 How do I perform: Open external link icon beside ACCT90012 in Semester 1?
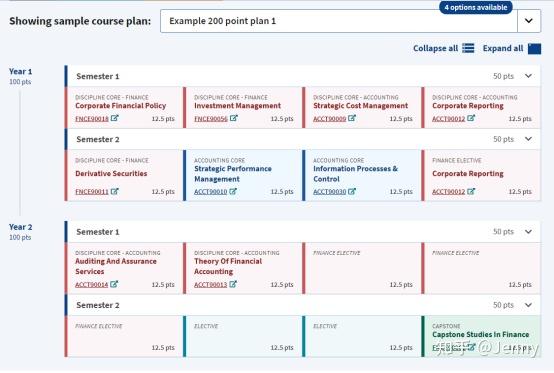(x=471, y=118)
